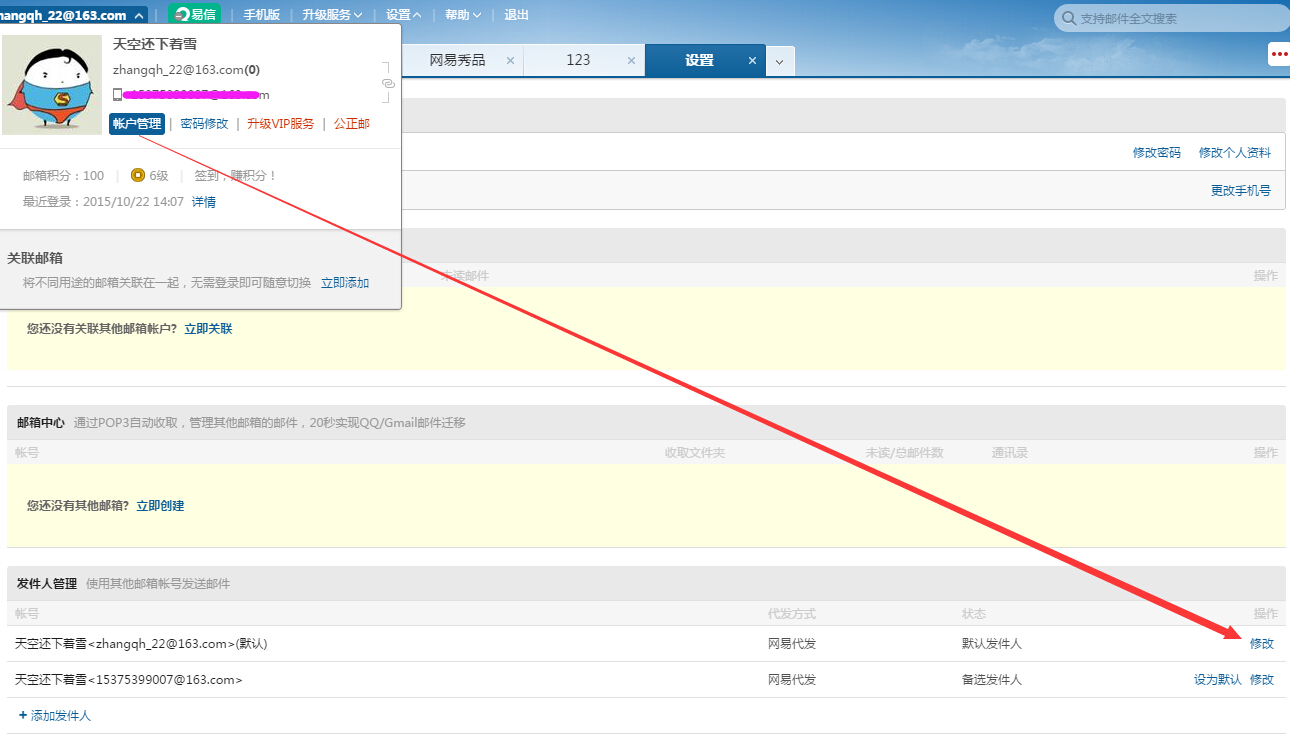Click the 帐户管理 button
The height and width of the screenshot is (752, 1290).
137,124
